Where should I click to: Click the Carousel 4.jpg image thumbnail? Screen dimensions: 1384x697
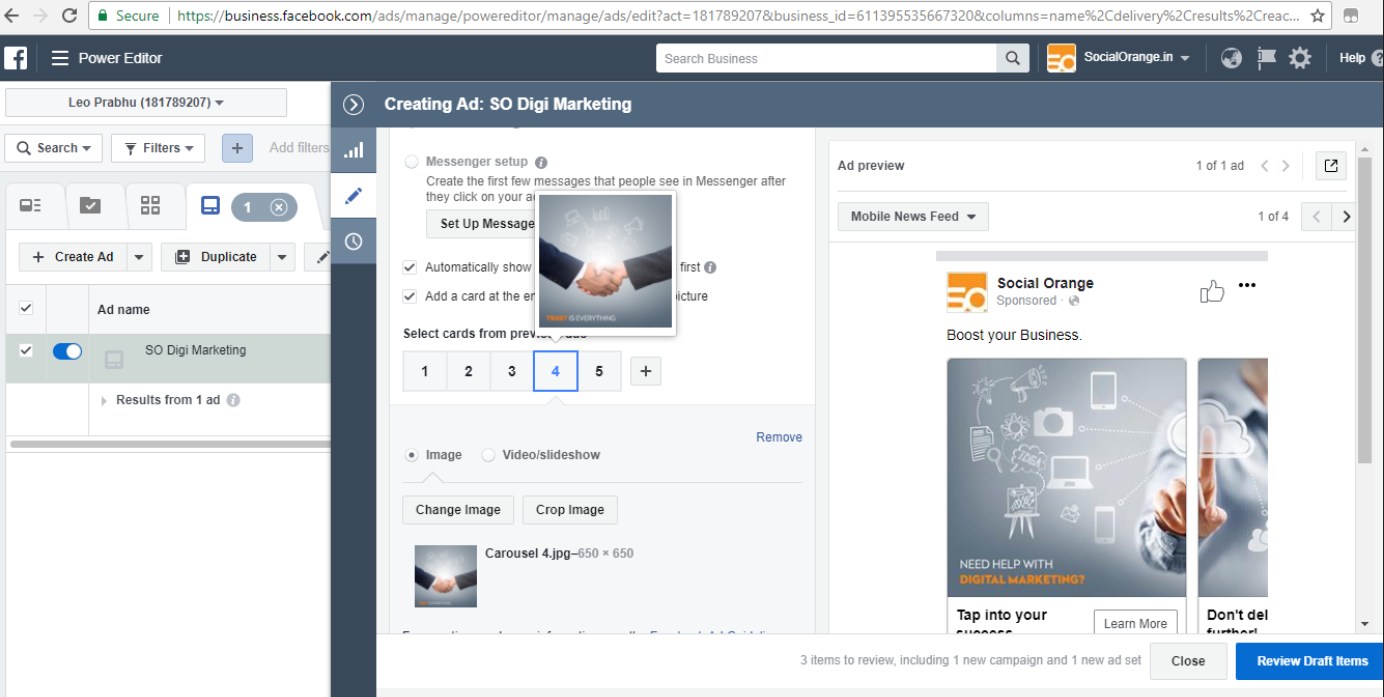(445, 576)
